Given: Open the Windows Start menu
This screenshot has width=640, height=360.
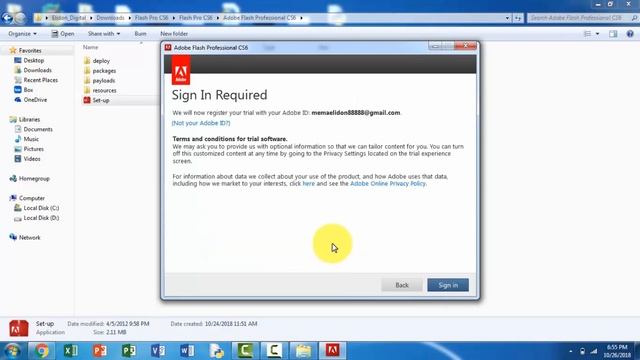Looking at the screenshot, I should (x=13, y=351).
